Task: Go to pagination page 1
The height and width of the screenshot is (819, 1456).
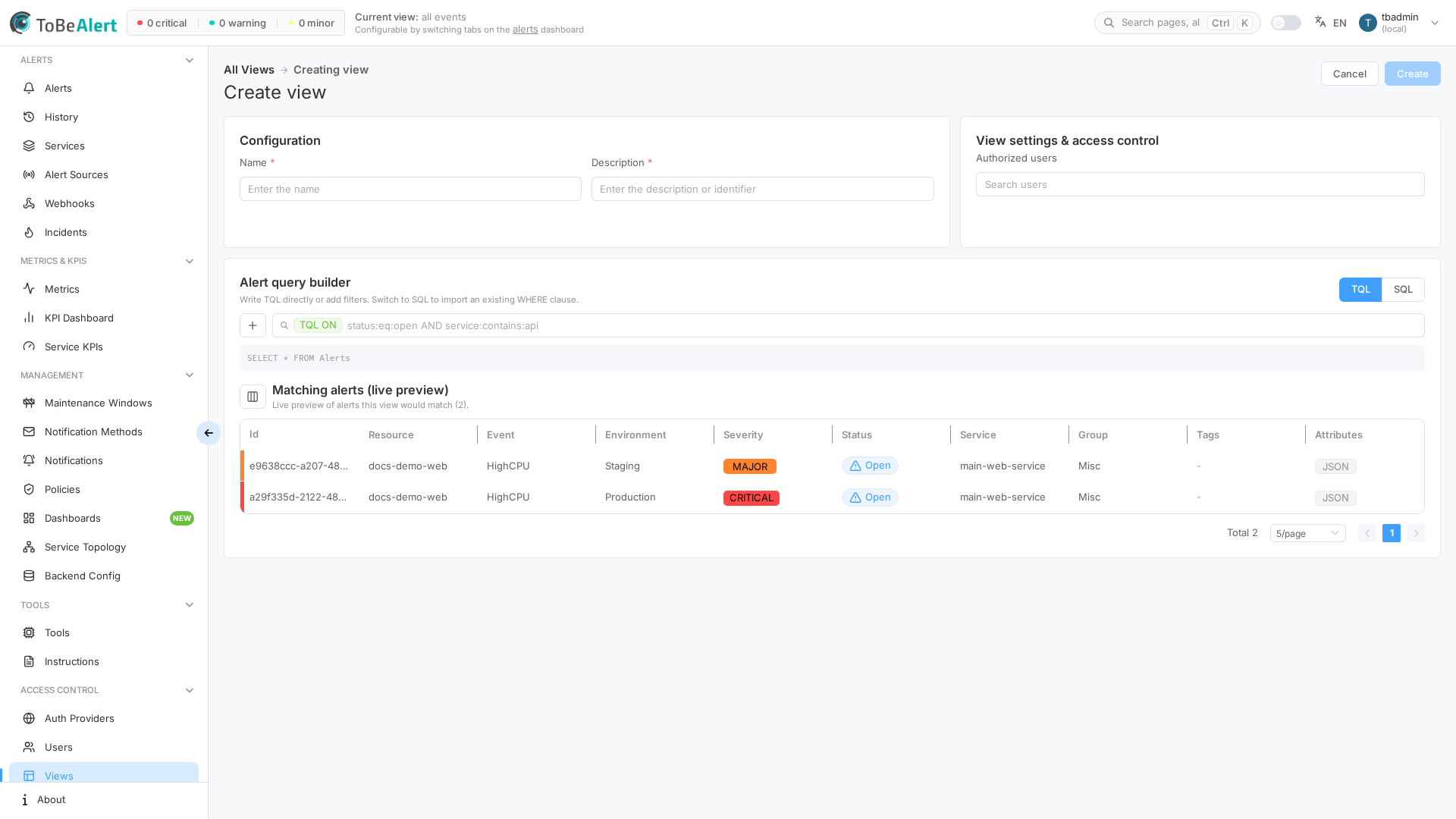Action: 1392,533
